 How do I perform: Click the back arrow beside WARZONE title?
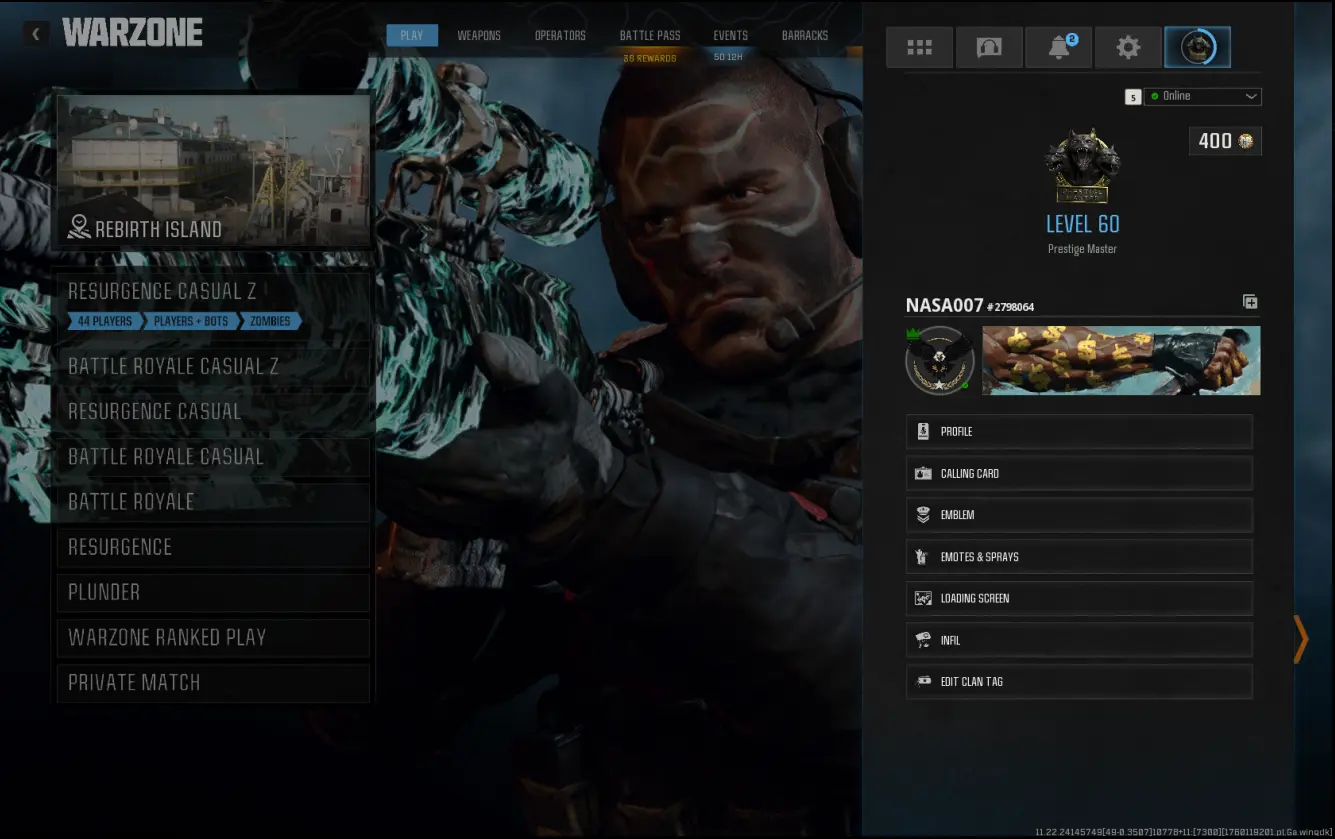36,34
